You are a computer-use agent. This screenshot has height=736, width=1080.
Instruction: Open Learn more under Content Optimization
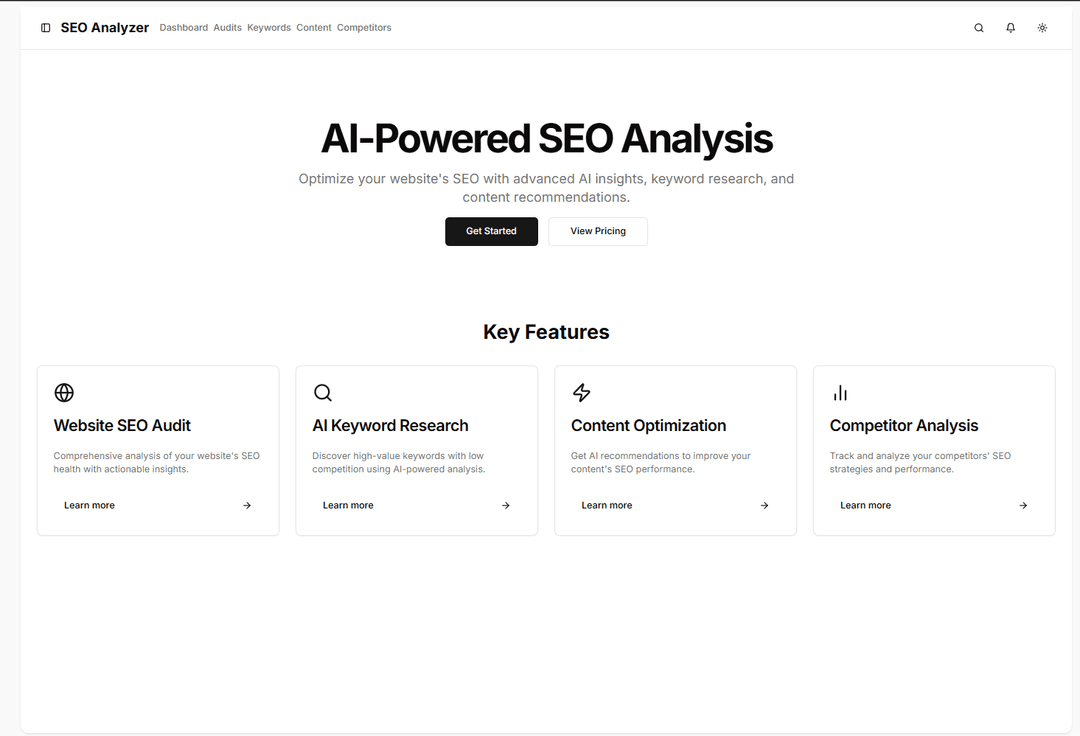[606, 505]
